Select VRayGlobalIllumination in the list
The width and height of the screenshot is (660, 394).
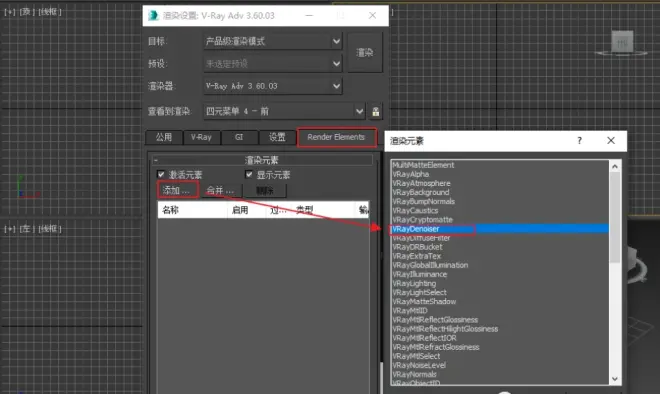430,265
